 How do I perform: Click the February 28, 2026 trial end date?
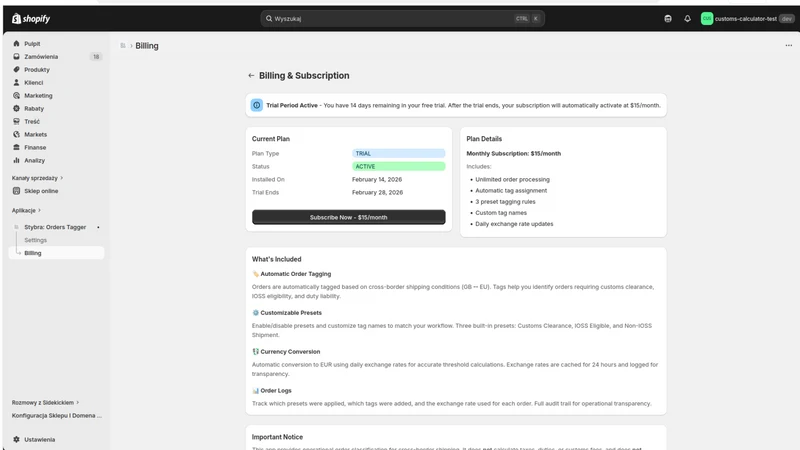[378, 192]
